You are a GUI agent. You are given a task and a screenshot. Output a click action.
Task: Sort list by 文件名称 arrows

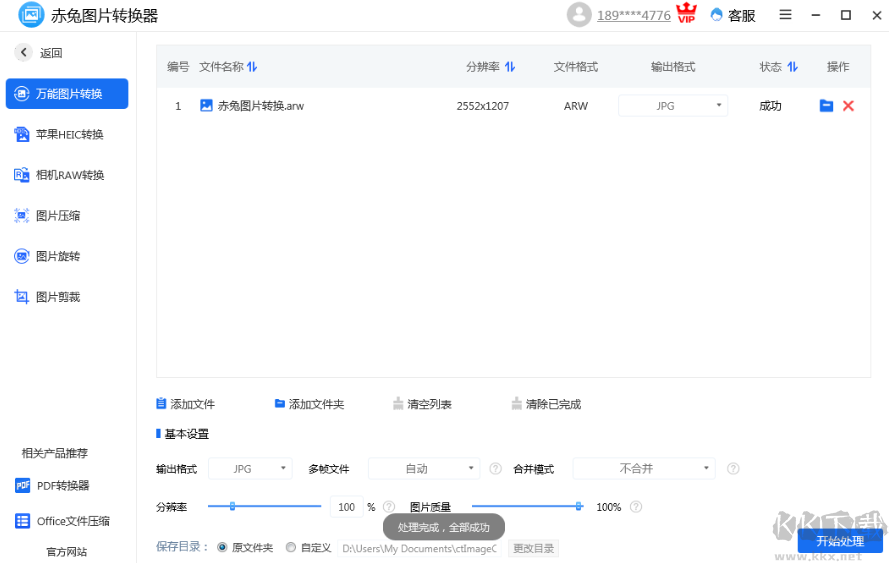[x=252, y=67]
